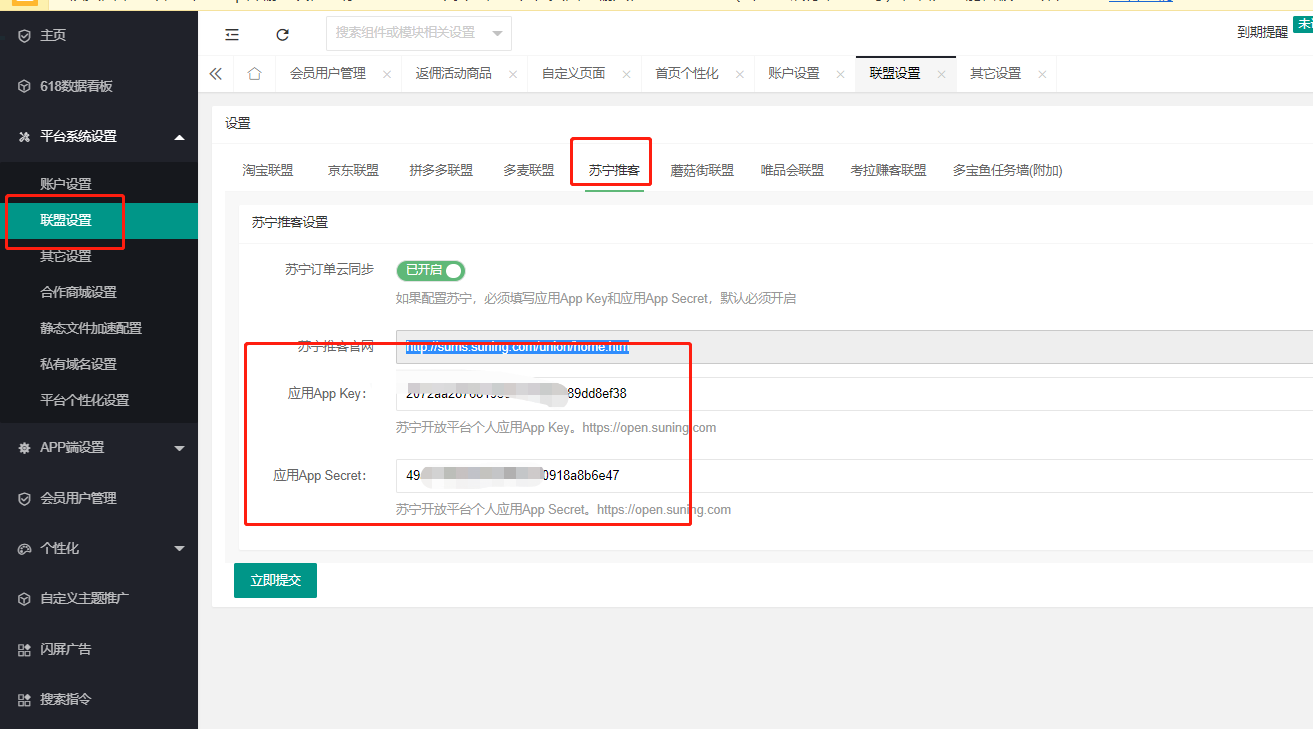Select the 拼多多联盟 settings tab
Image resolution: width=1313 pixels, height=729 pixels.
(441, 171)
